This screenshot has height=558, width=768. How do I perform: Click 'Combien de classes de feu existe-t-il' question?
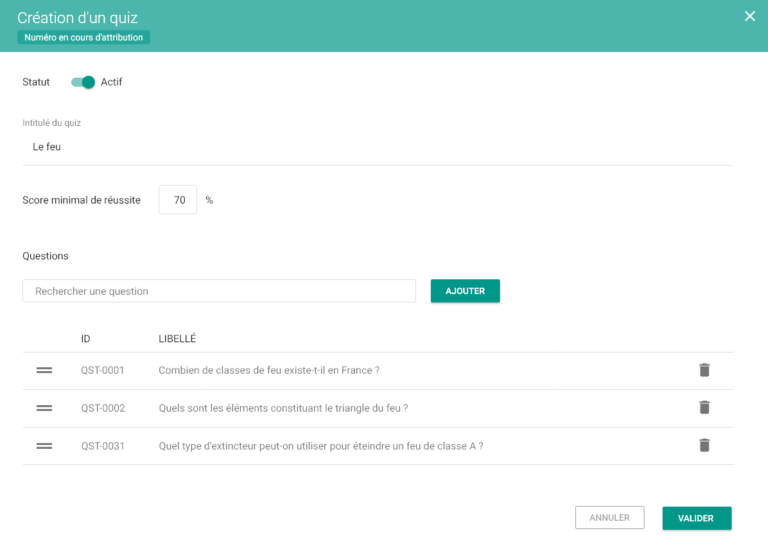coord(269,370)
